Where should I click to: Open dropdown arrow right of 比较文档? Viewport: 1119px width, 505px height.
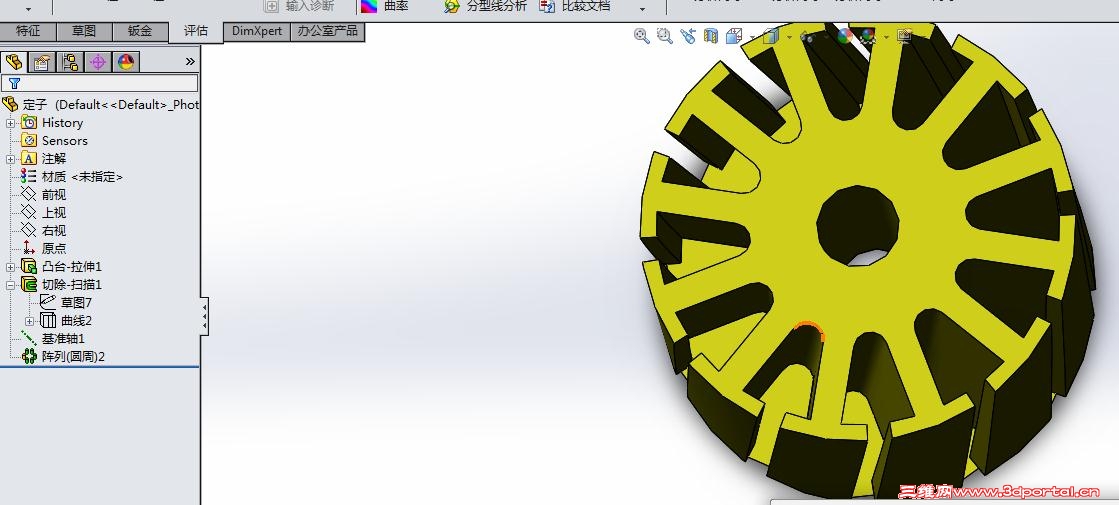(x=642, y=9)
